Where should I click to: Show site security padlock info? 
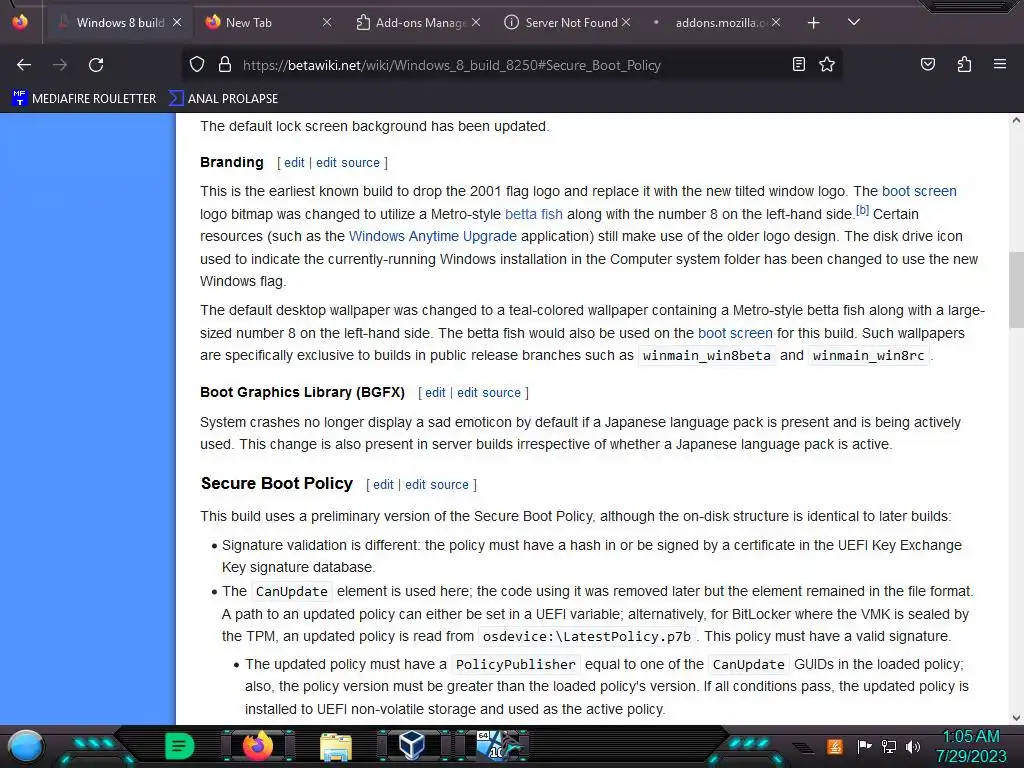click(x=225, y=65)
